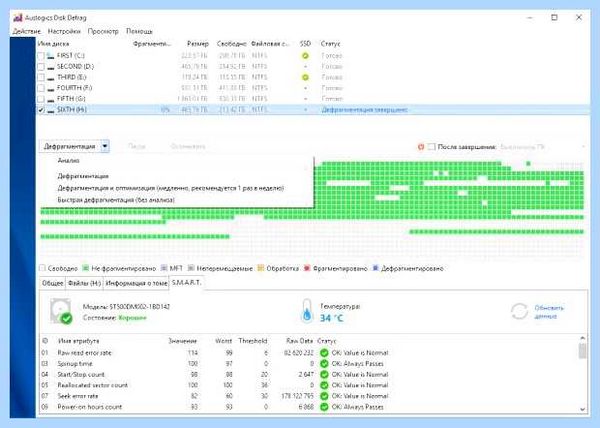Click the refresh data circular arrows icon
The image size is (600, 428).
tap(519, 312)
